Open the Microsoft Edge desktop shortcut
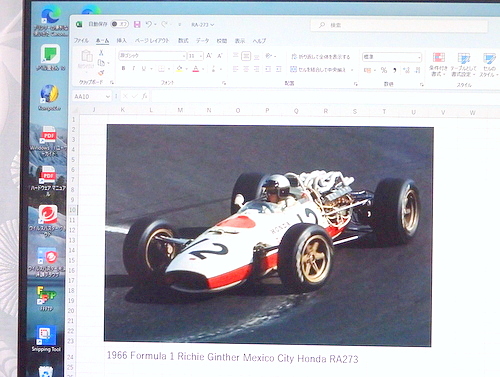 (x=51, y=21)
